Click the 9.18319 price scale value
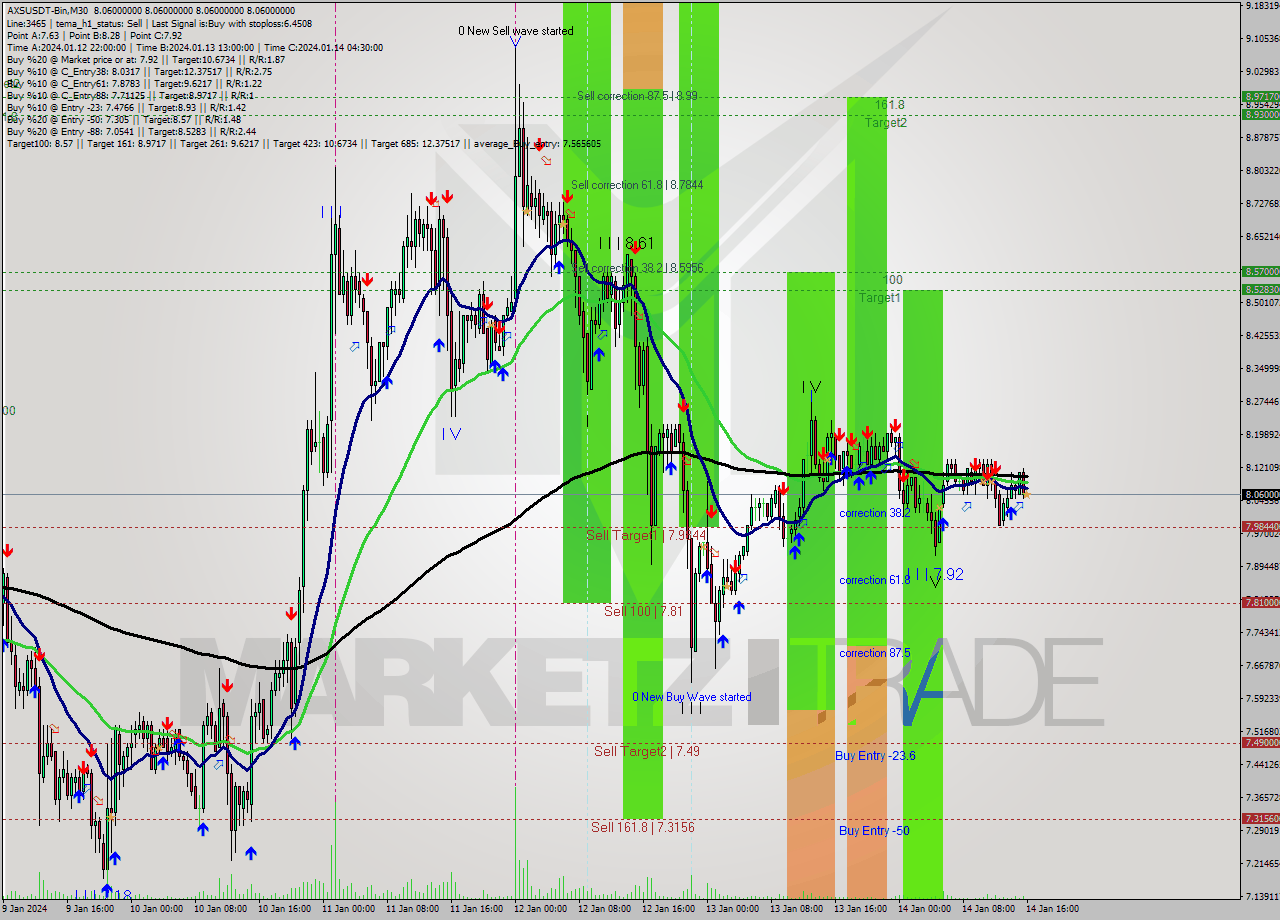1280x920 pixels. point(1262,6)
